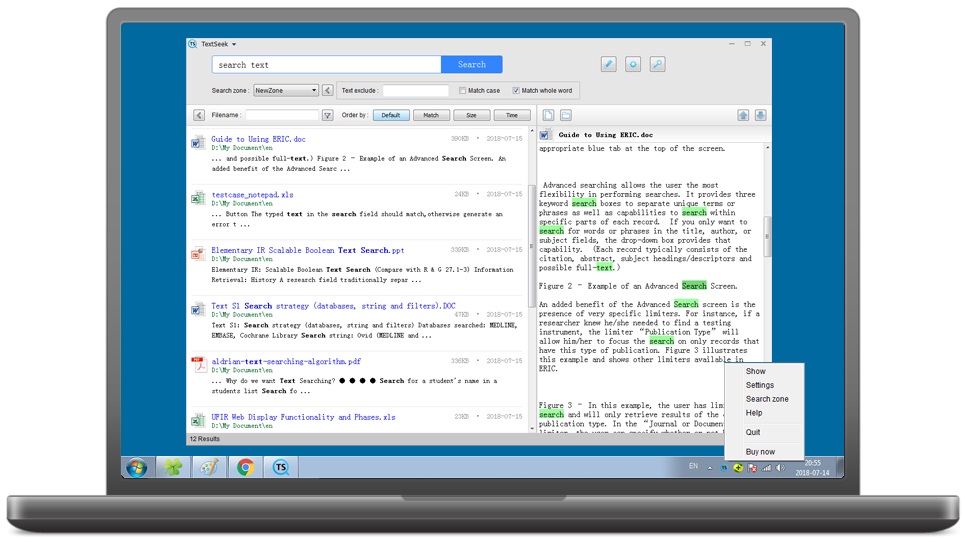Click the document page icon above preview
The height and width of the screenshot is (539, 963).
point(548,116)
